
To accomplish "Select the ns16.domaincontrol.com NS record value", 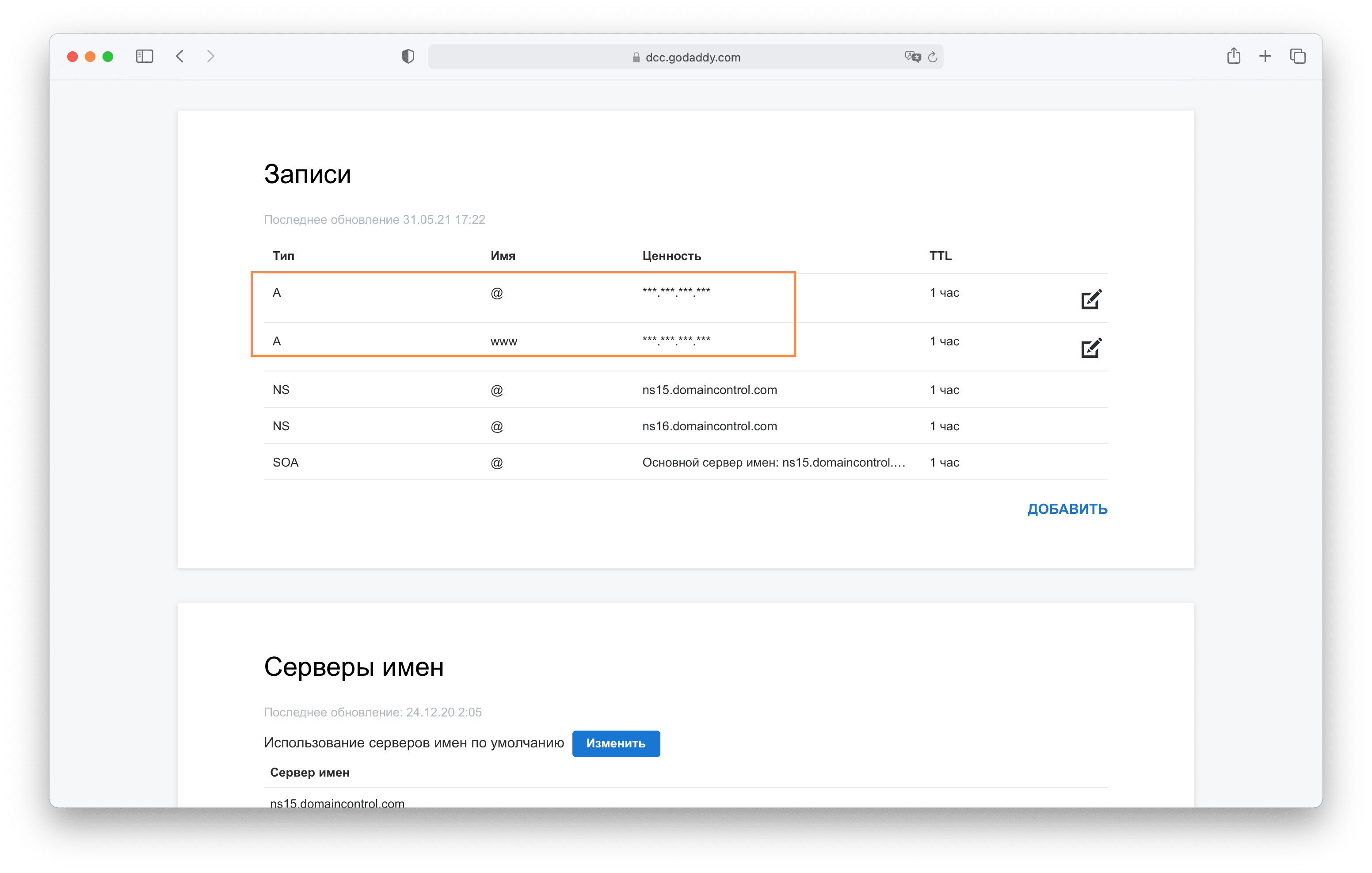I will pos(709,426).
